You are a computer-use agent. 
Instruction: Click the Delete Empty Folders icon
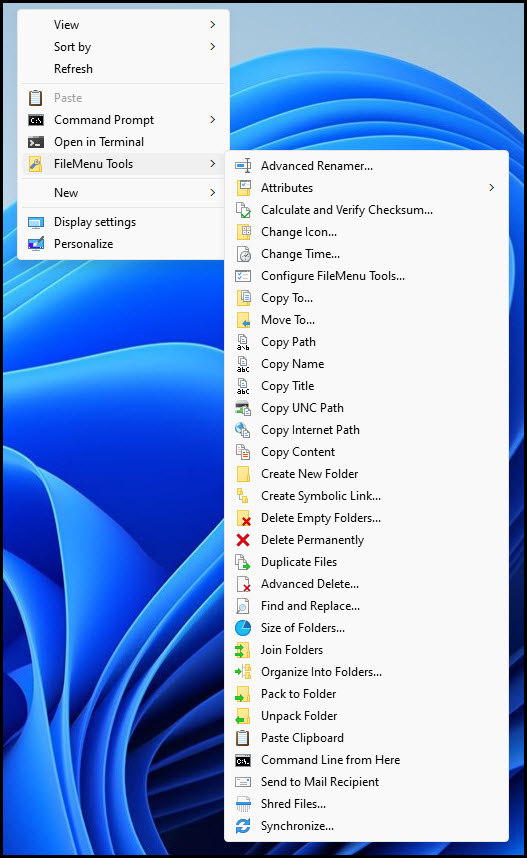(243, 518)
